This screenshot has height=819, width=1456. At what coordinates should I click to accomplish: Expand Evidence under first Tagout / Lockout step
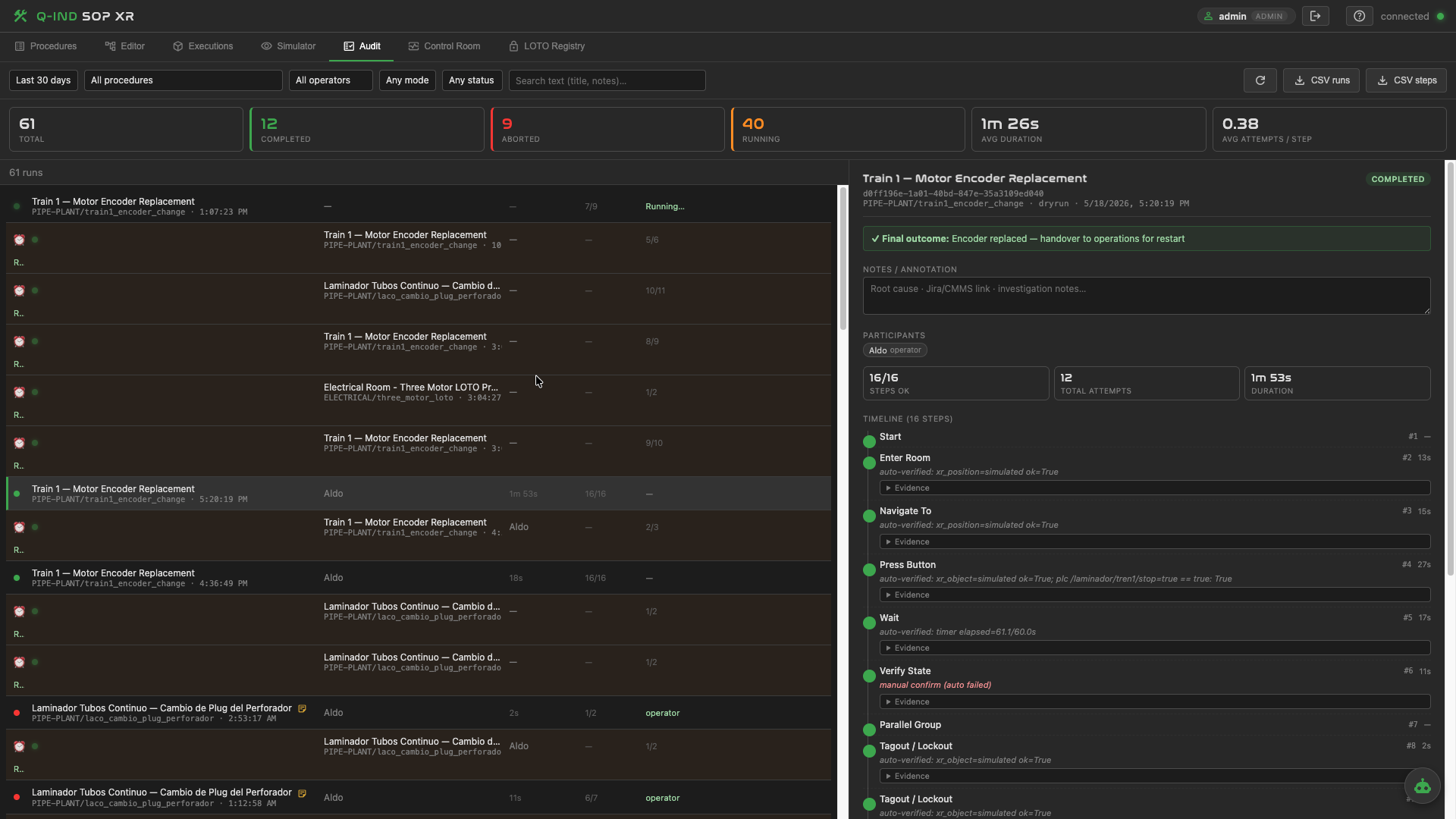tap(1155, 776)
